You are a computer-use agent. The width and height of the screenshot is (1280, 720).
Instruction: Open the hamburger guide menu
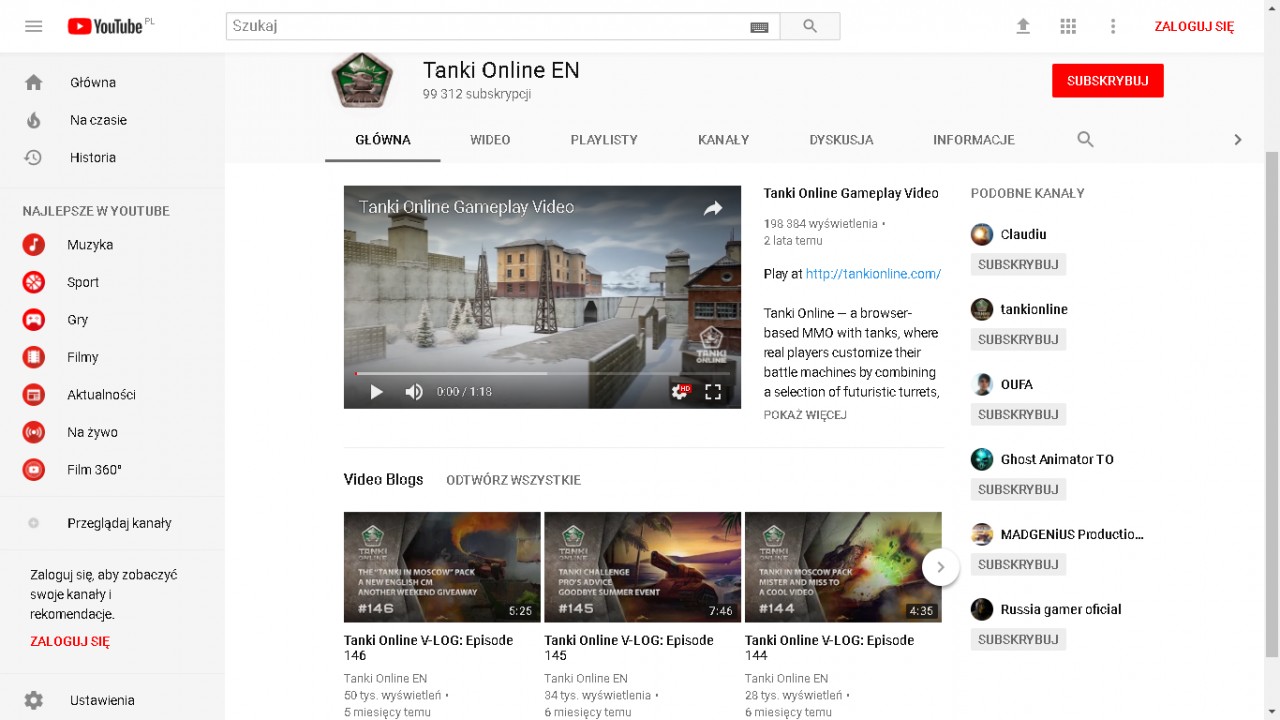coord(34,26)
